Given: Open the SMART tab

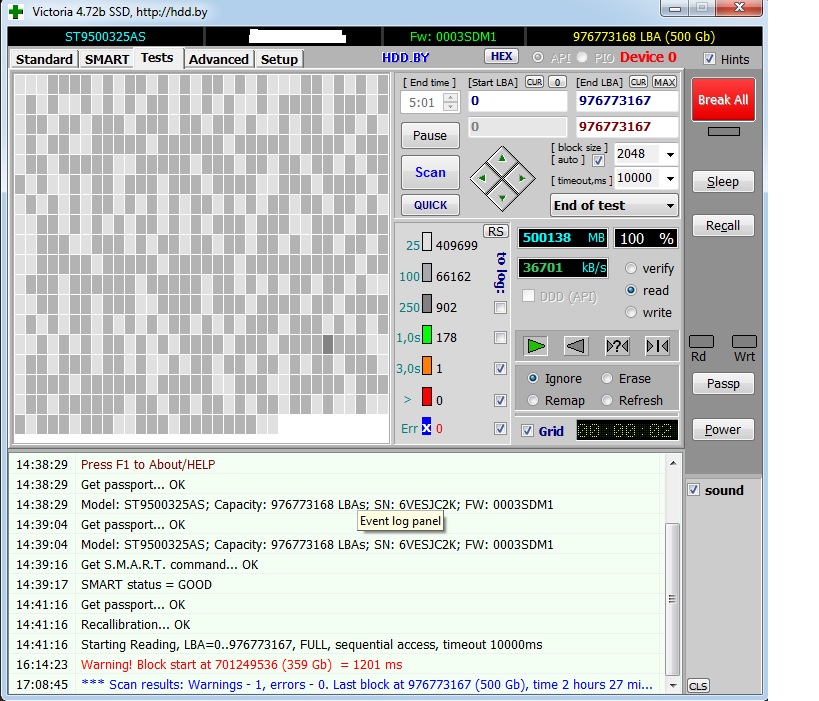Looking at the screenshot, I should tap(107, 59).
